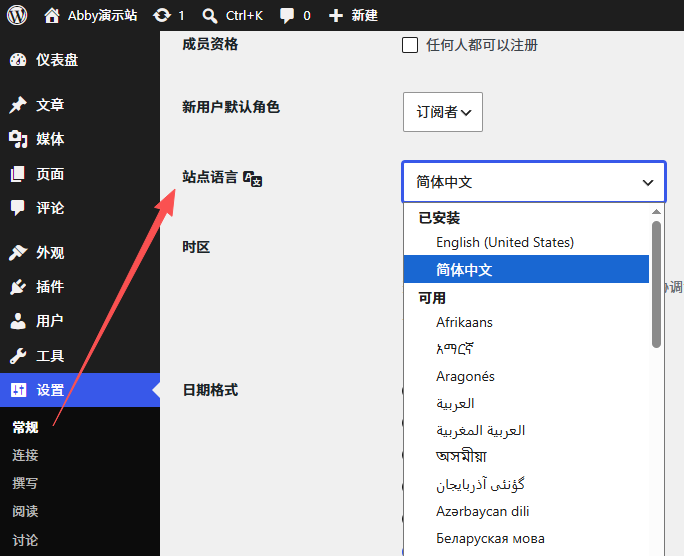The width and height of the screenshot is (684, 556).
Task: Open the 评论 menu item in the sidebar
Action: (x=80, y=208)
